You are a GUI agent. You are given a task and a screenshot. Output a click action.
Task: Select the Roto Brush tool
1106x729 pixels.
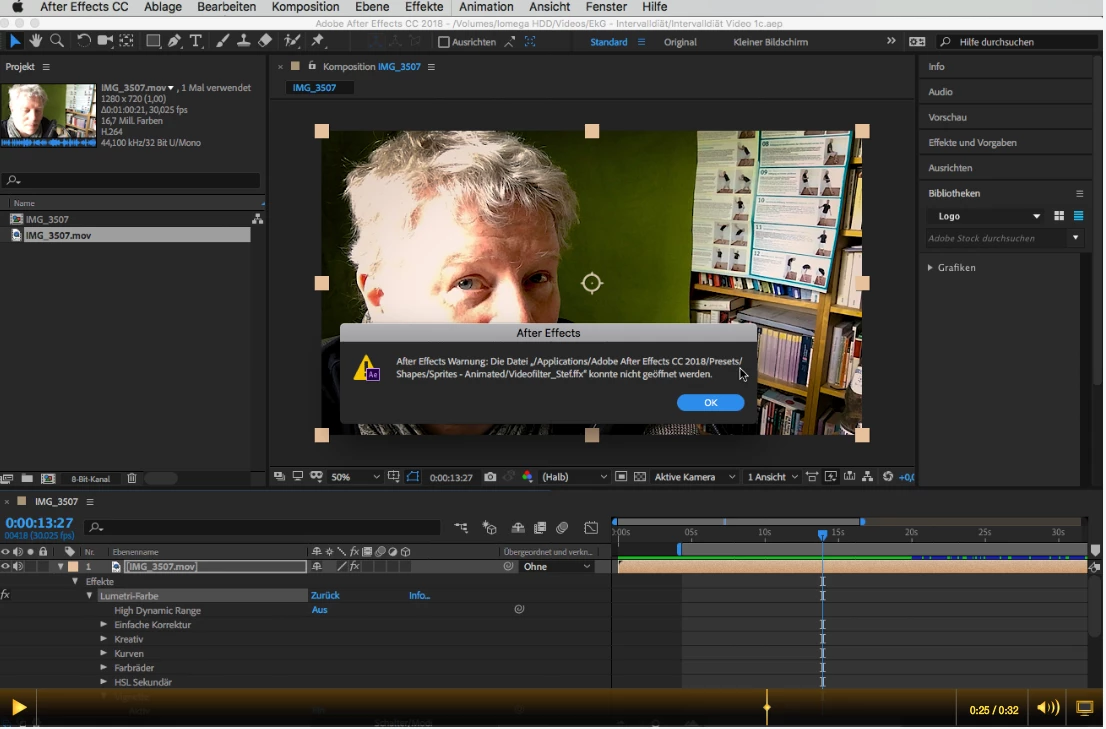point(291,41)
